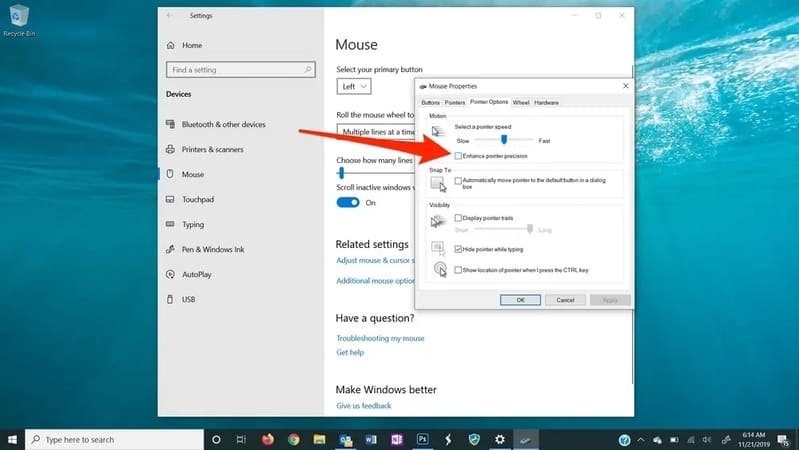This screenshot has height=450, width=799.
Task: Expand the Multiple lines at a time dropdown
Action: click(x=377, y=131)
